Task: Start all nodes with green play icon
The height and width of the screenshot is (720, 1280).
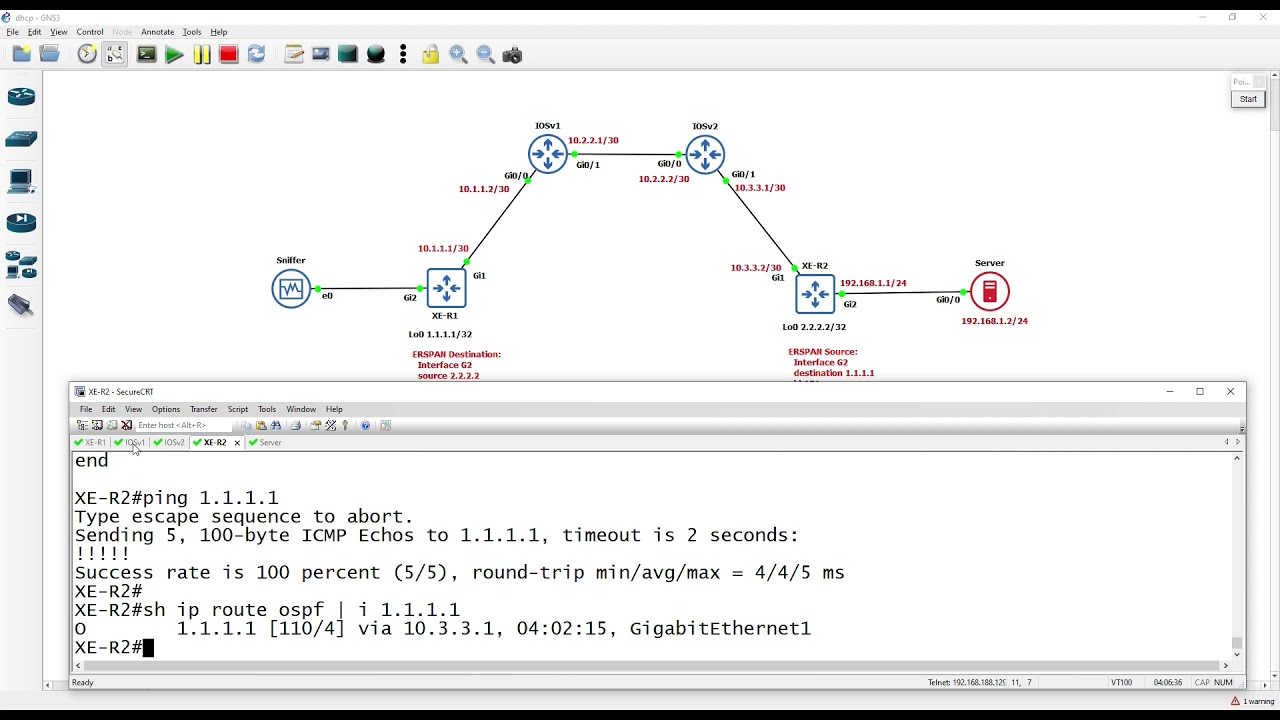Action: click(174, 54)
